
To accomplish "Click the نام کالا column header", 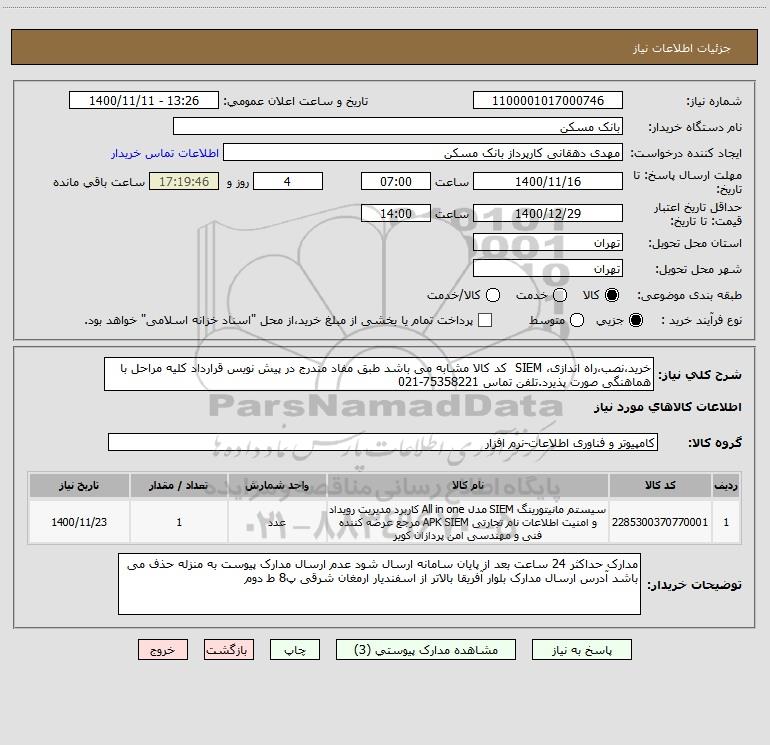I will 468,485.
